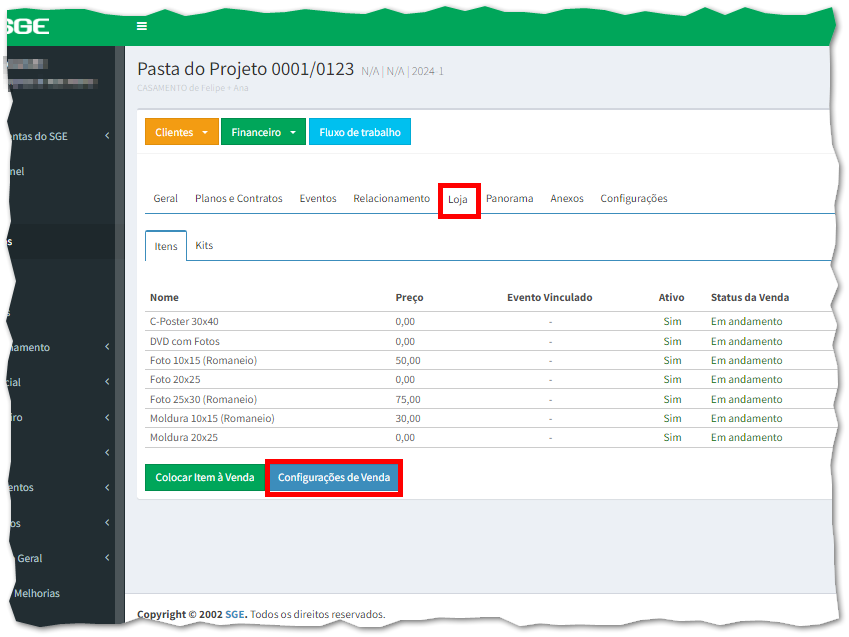Click the Moldura 20x25 item
The height and width of the screenshot is (637, 849).
point(184,437)
